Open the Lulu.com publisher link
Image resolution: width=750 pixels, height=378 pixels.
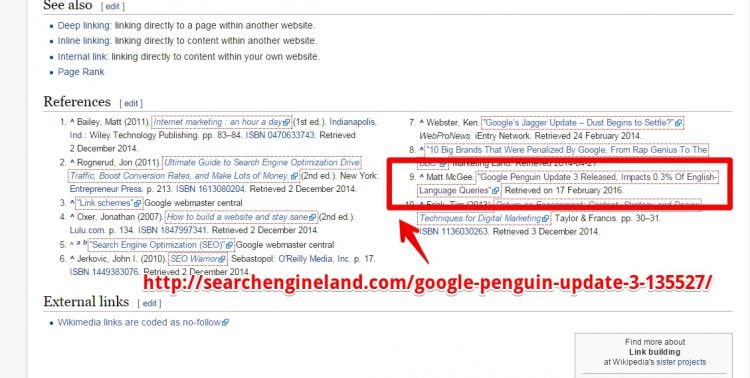88,231
